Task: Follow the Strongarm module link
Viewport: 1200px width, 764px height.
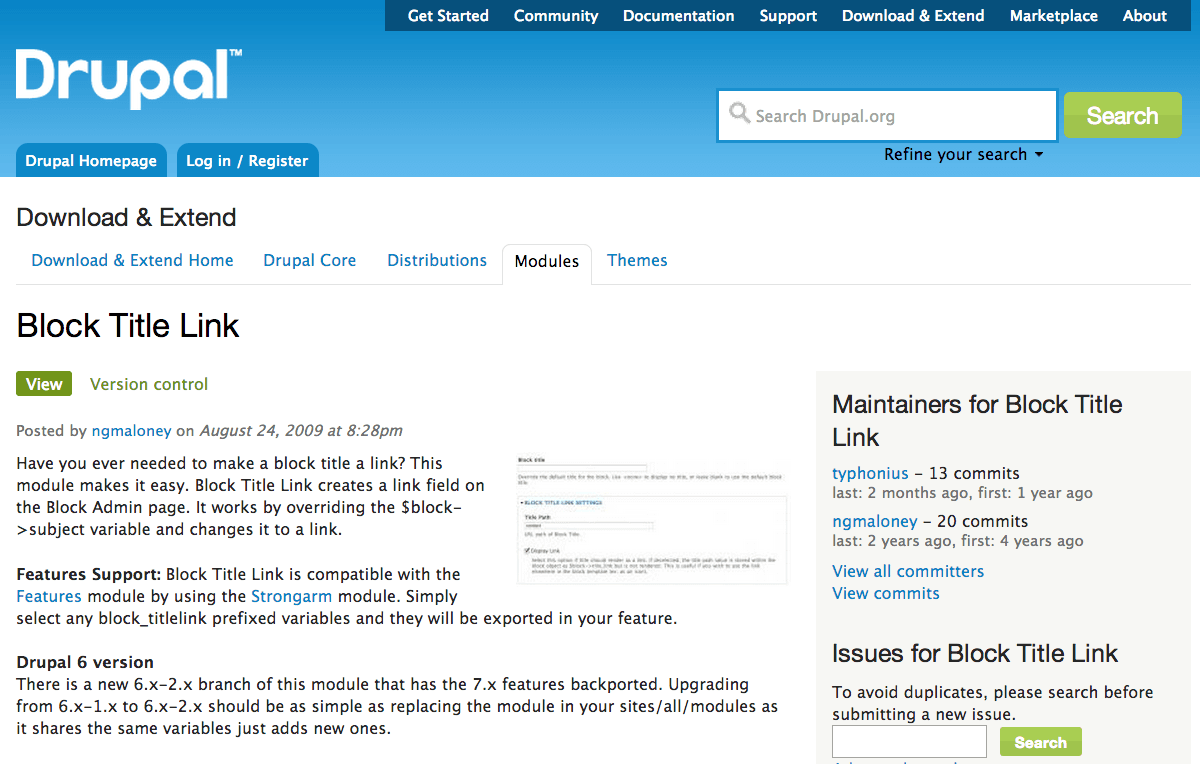Action: click(x=292, y=596)
